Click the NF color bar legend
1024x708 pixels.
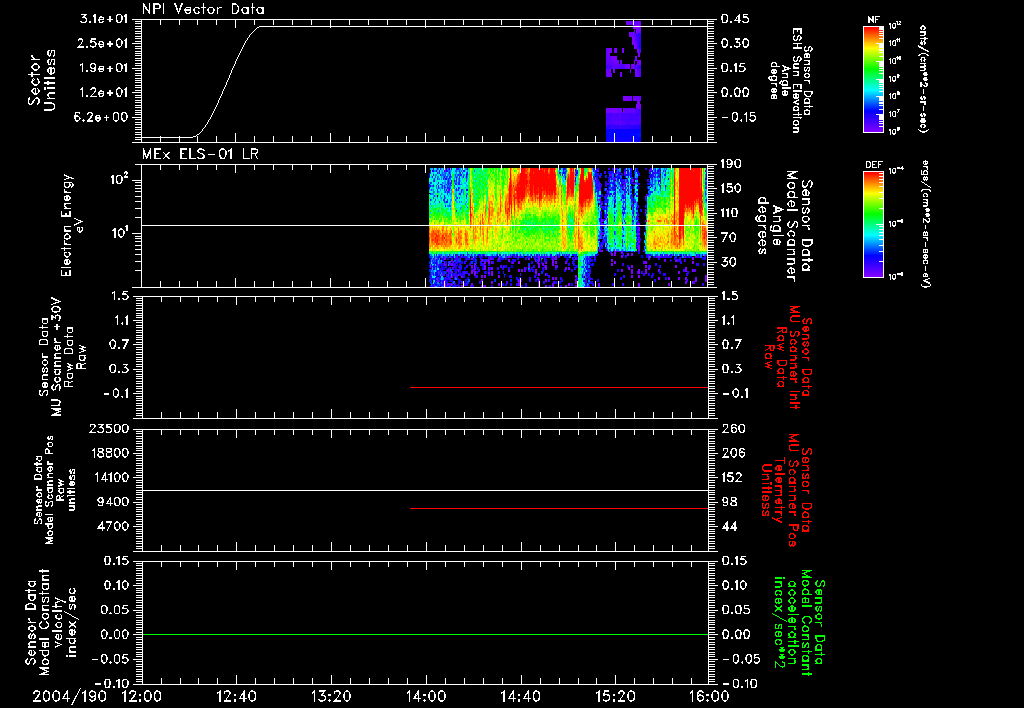pyautogui.click(x=873, y=79)
